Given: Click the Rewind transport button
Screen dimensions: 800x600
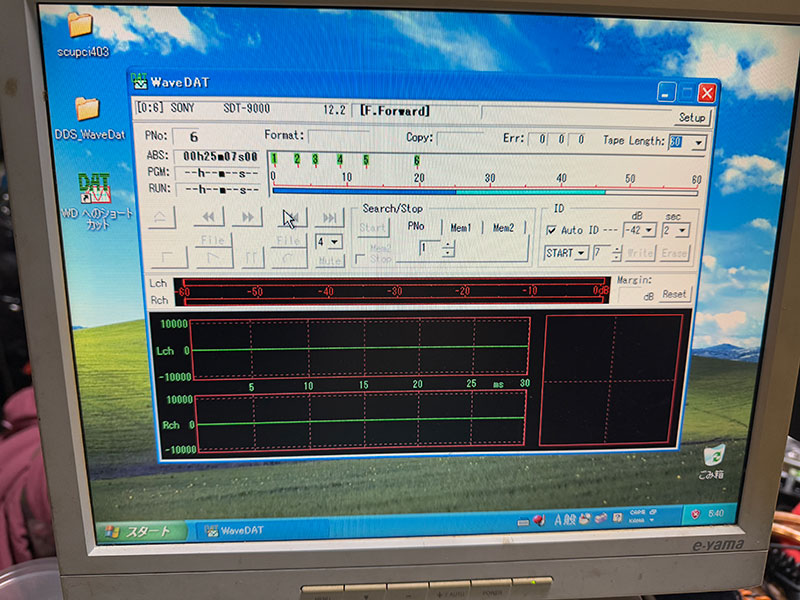Looking at the screenshot, I should [x=209, y=217].
